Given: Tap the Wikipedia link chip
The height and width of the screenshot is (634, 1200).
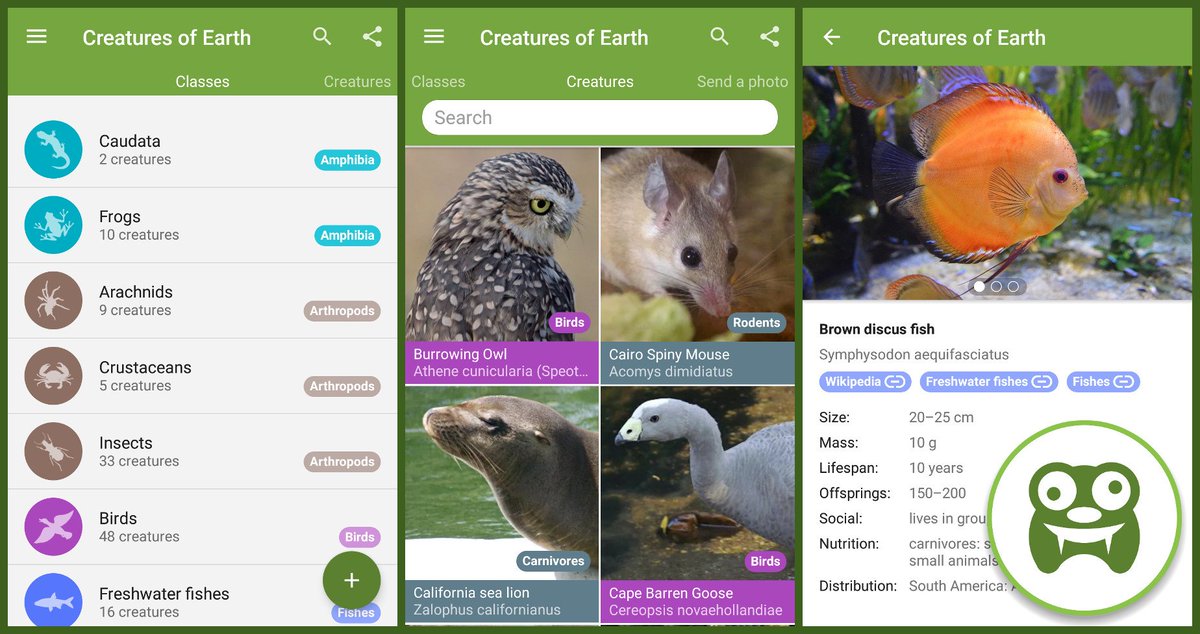Looking at the screenshot, I should [865, 381].
